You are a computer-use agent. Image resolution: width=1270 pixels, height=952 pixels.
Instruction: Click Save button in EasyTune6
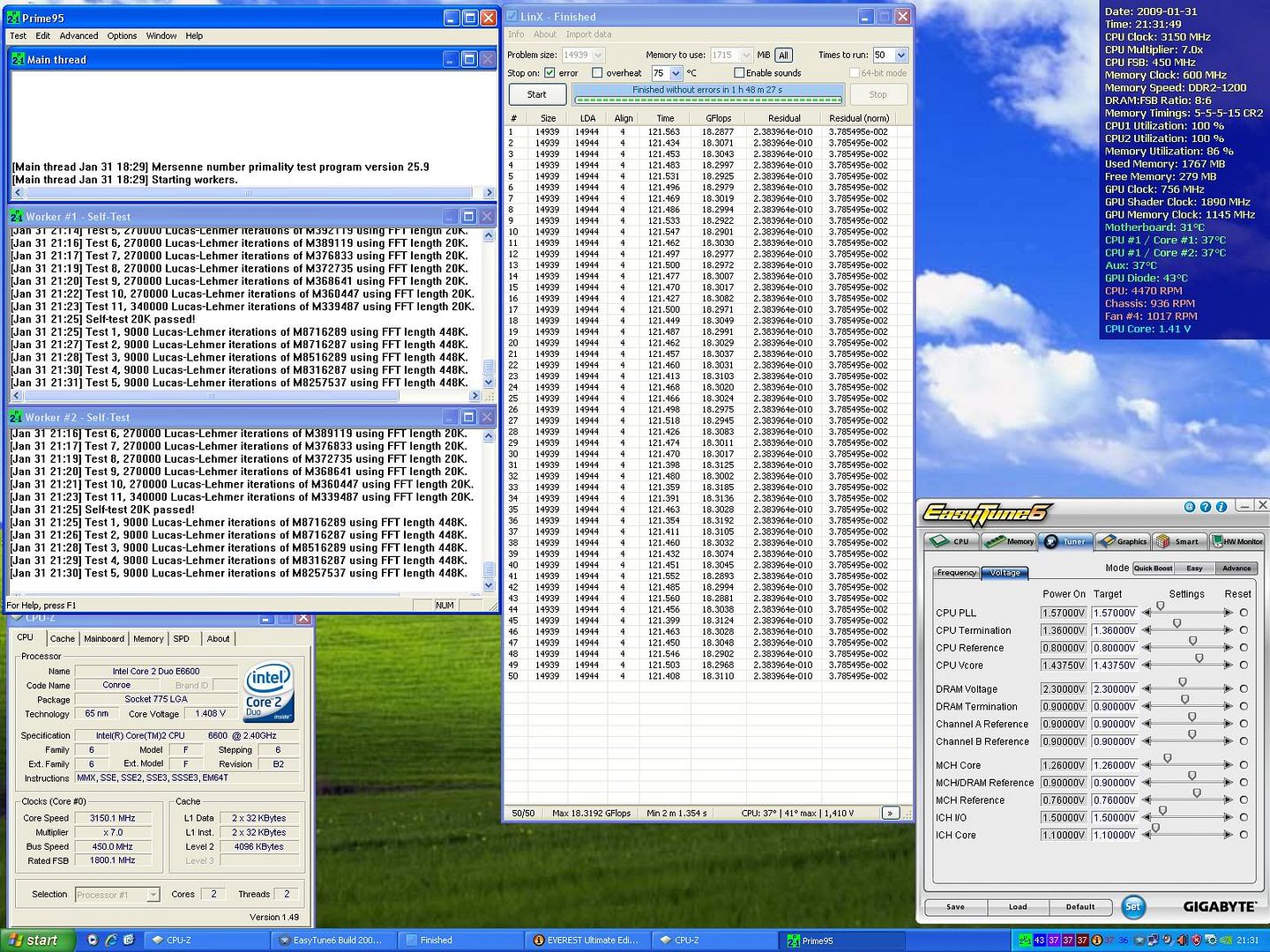pos(955,906)
